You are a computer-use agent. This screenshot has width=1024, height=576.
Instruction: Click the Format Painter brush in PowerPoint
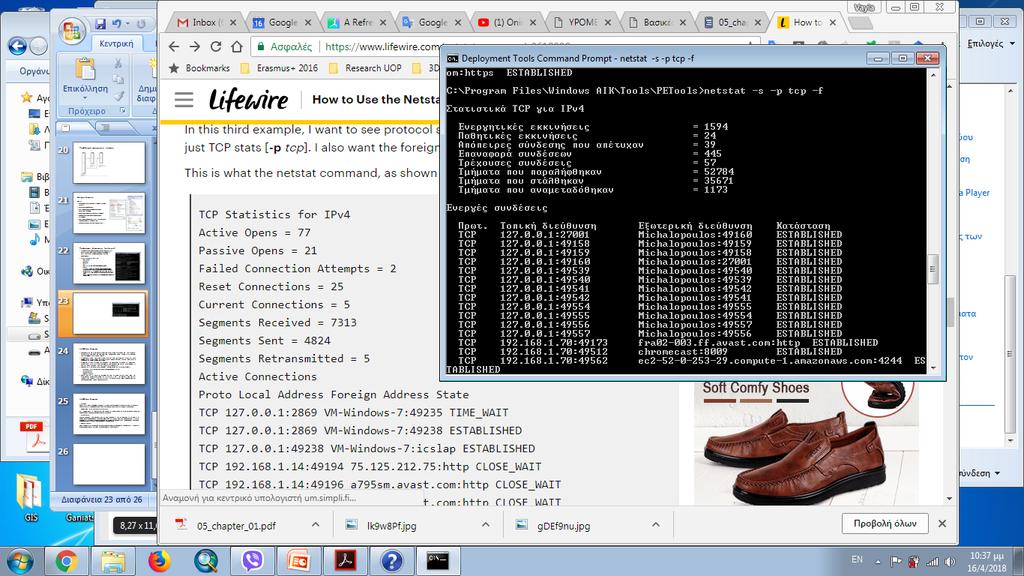click(x=118, y=96)
